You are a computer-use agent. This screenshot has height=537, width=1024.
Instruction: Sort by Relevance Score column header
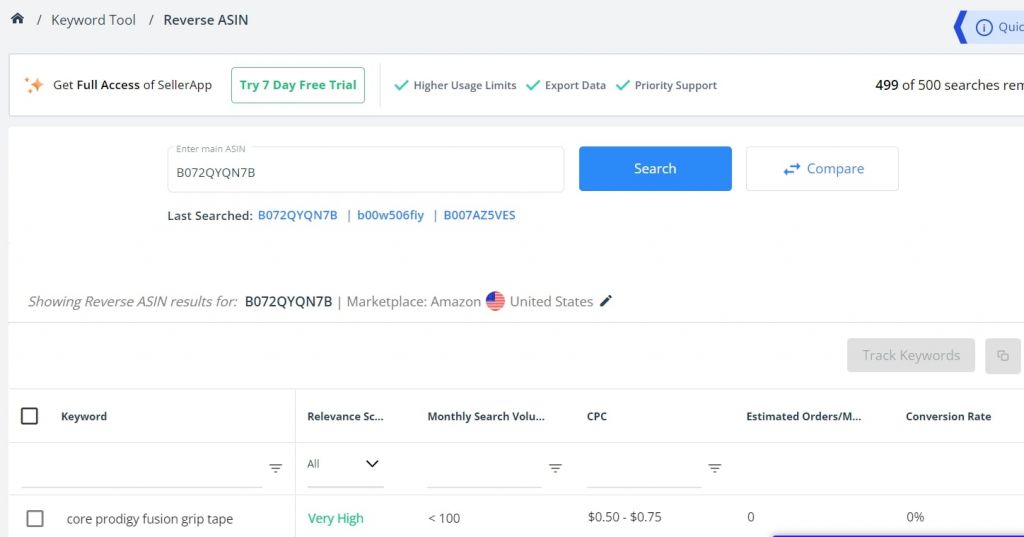345,417
